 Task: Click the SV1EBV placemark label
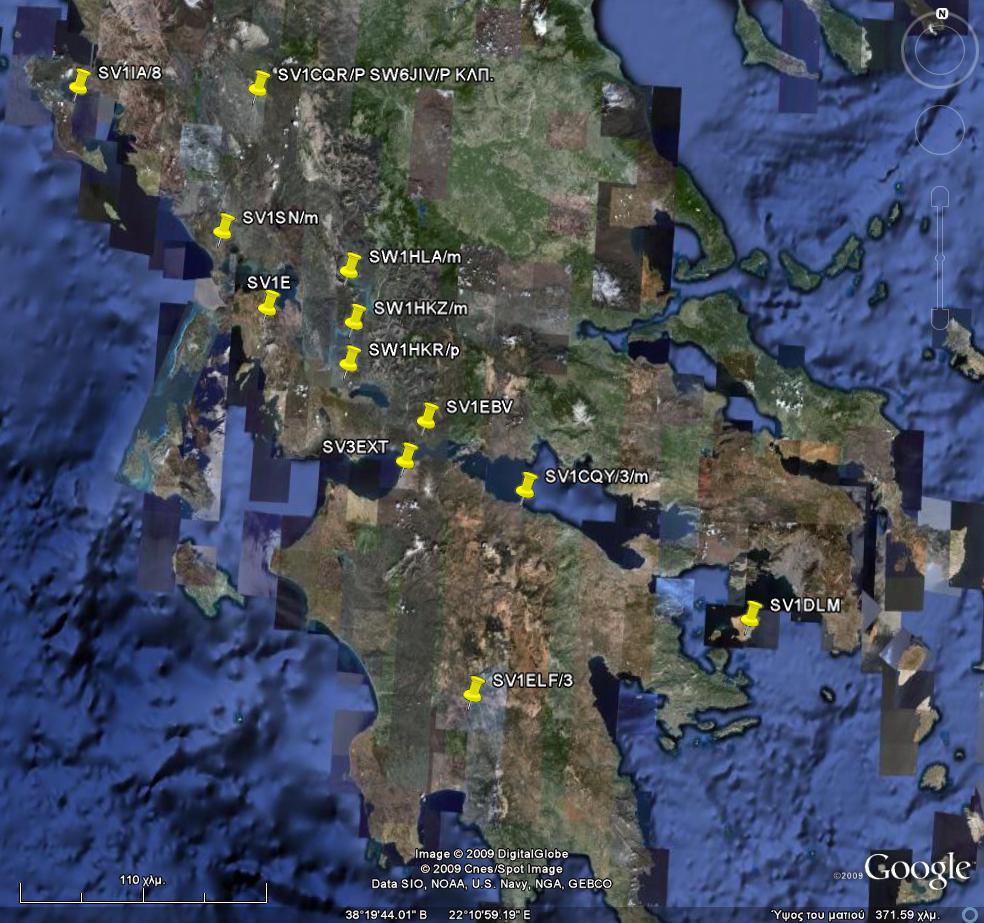point(479,407)
